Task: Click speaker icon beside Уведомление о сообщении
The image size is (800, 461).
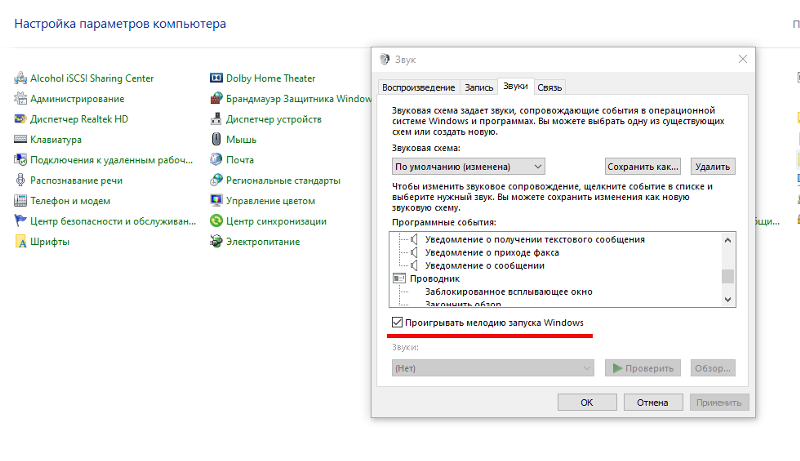Action: (x=414, y=266)
